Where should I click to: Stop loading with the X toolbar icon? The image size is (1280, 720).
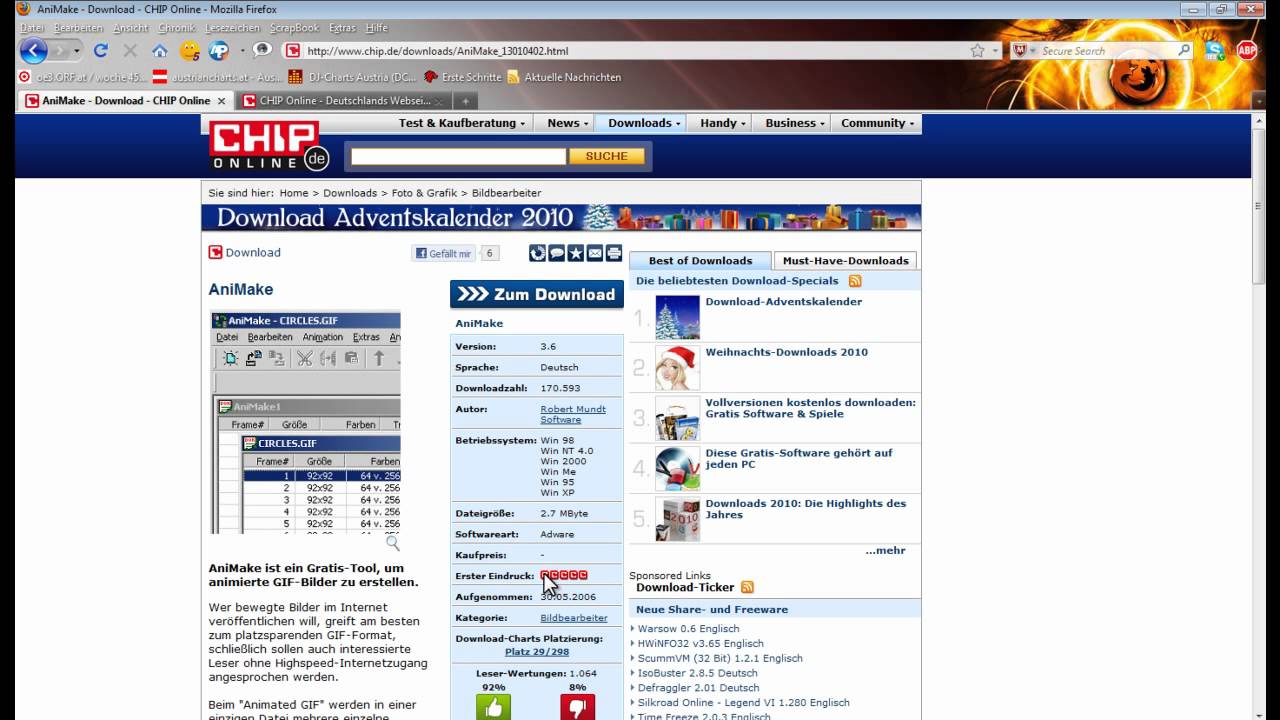(130, 50)
